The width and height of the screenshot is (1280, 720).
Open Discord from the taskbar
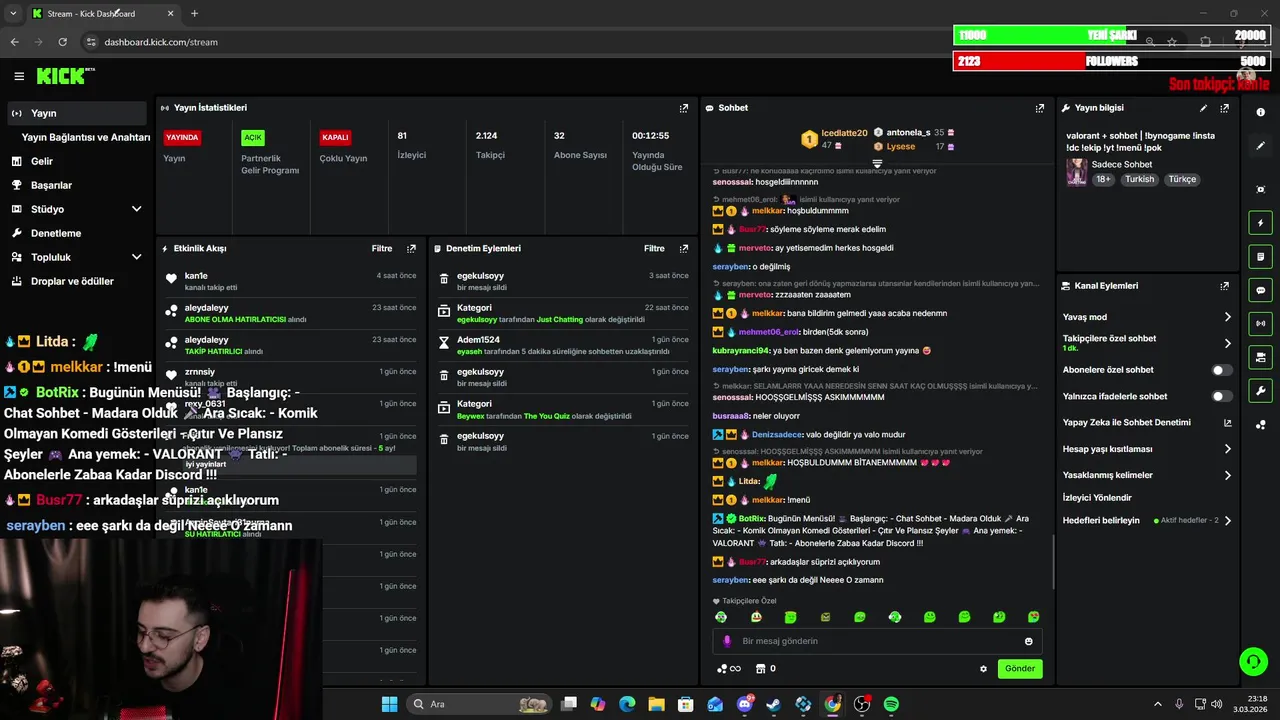tap(744, 704)
